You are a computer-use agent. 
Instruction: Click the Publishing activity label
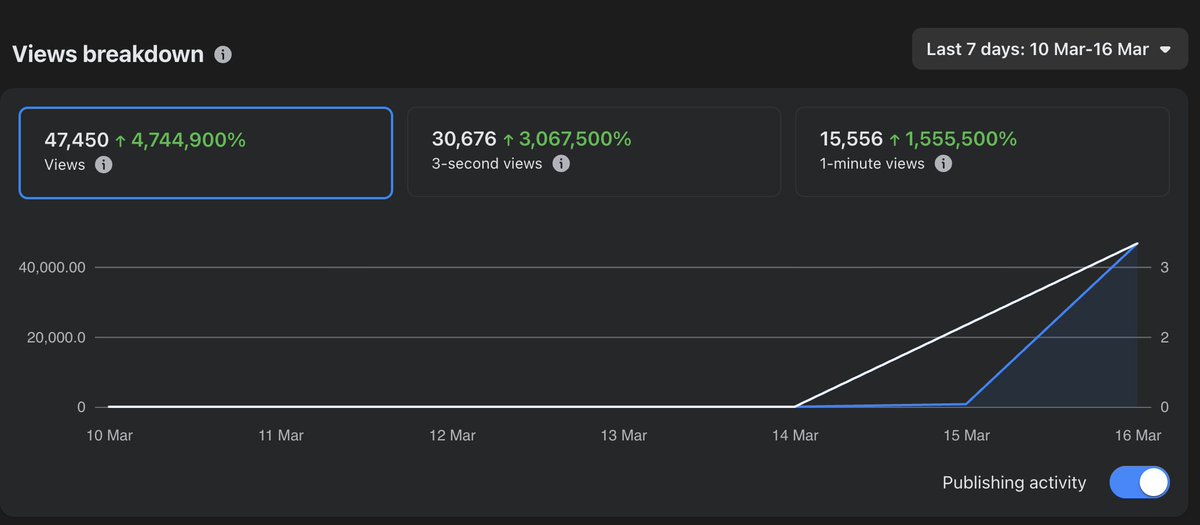coord(1014,483)
